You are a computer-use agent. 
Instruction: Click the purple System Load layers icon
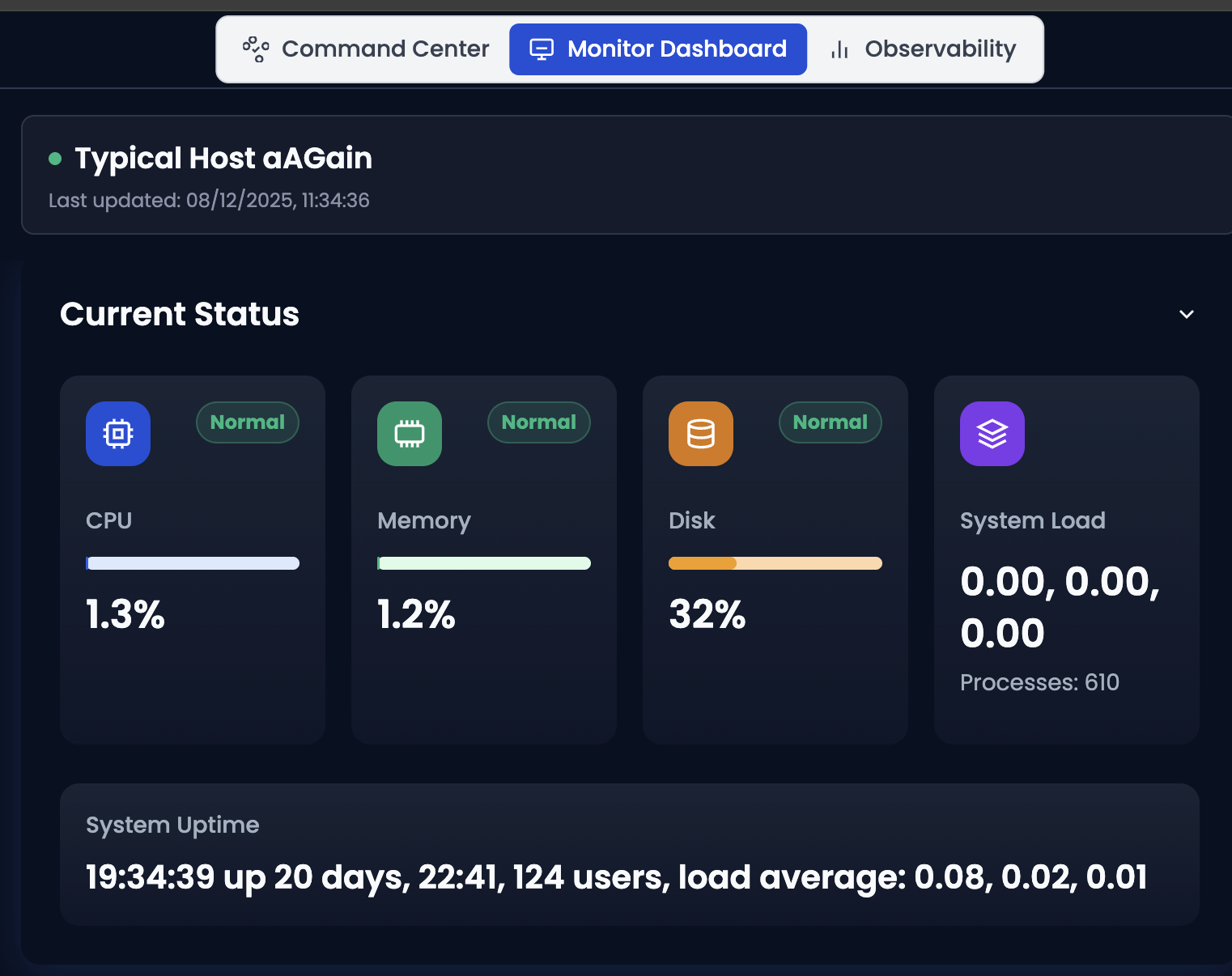click(x=992, y=434)
